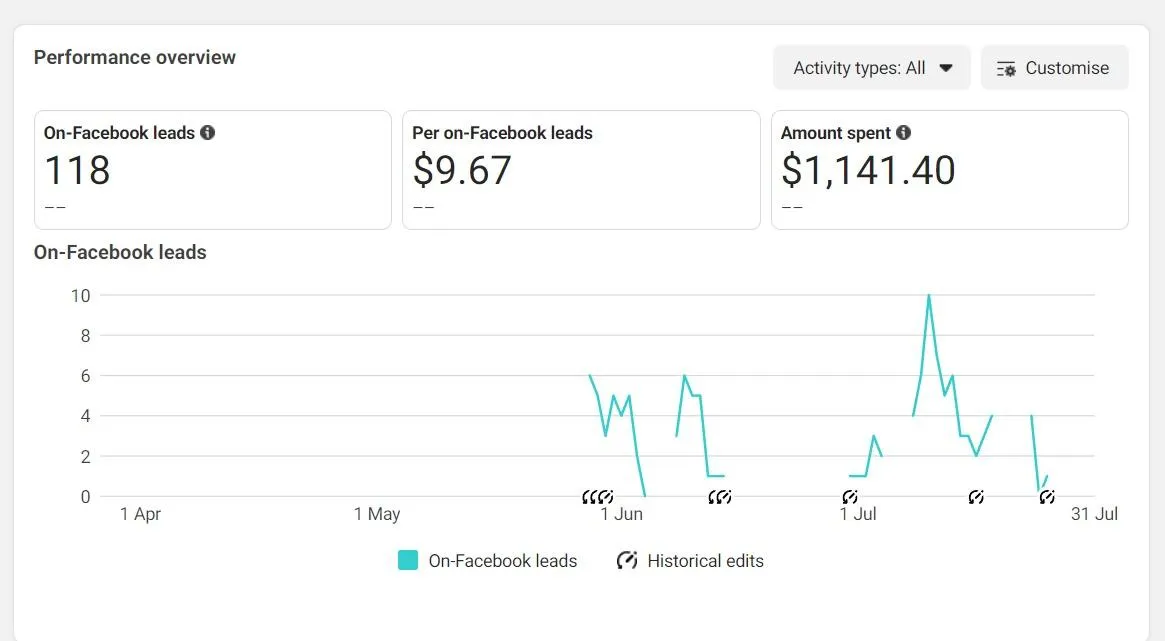Click rightmost edit marker in cluster before 1 Jun
This screenshot has height=641, width=1165.
click(606, 497)
